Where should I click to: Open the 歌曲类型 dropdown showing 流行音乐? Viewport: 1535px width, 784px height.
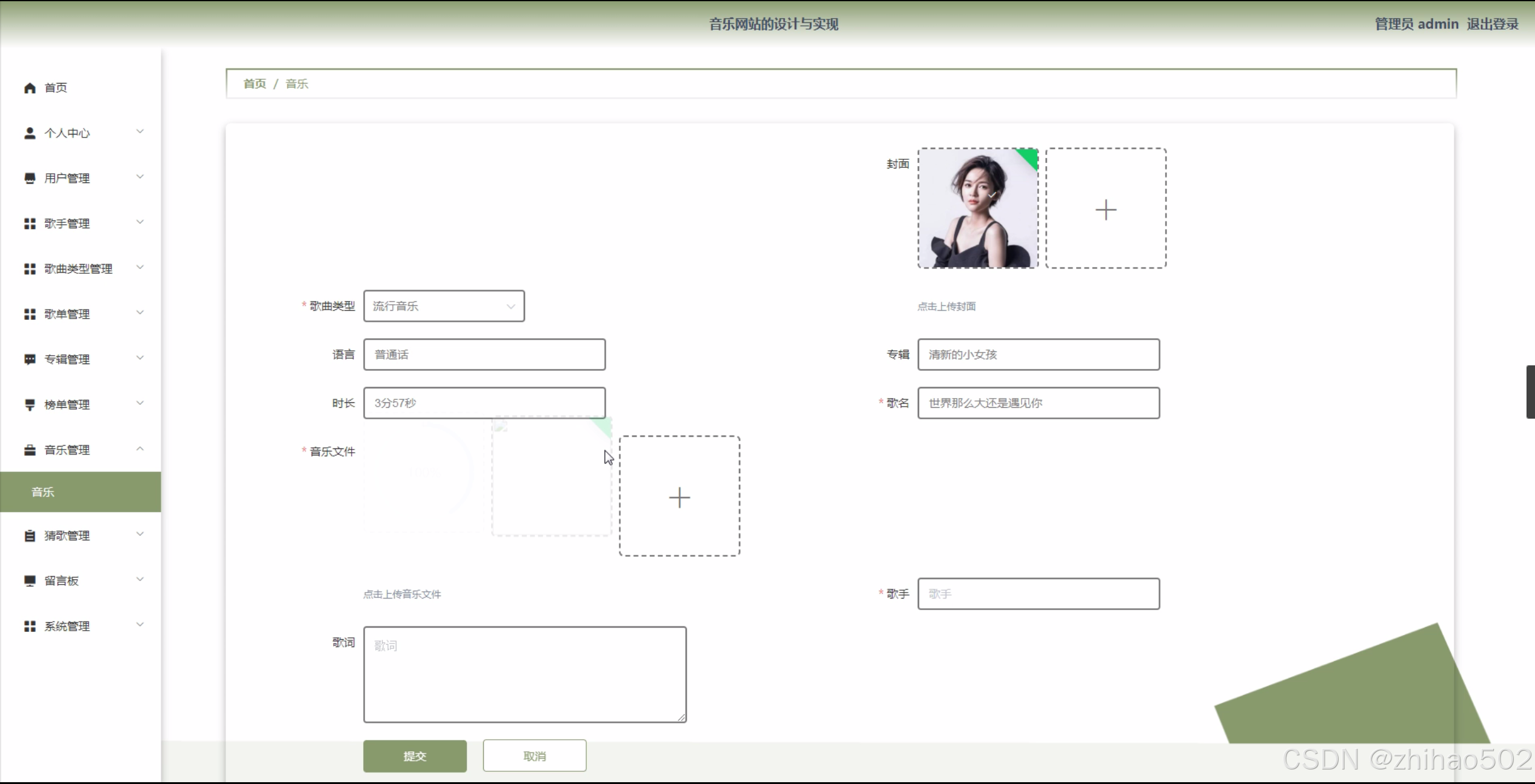(x=444, y=306)
